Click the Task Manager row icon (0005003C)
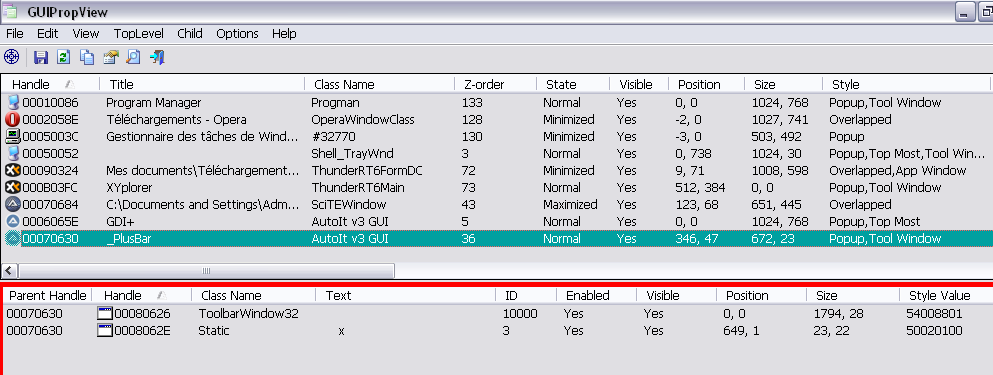 [x=13, y=136]
